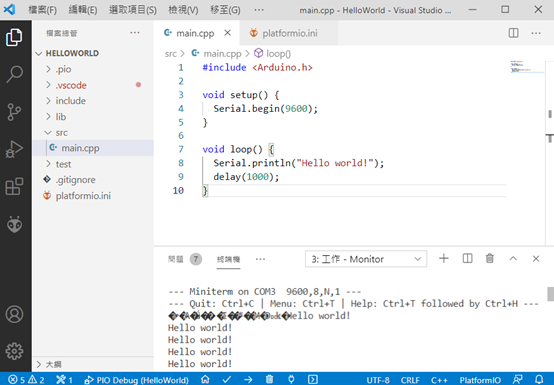Image resolution: width=554 pixels, height=385 pixels.
Task: Open the Go (G) menu
Action: point(225,10)
